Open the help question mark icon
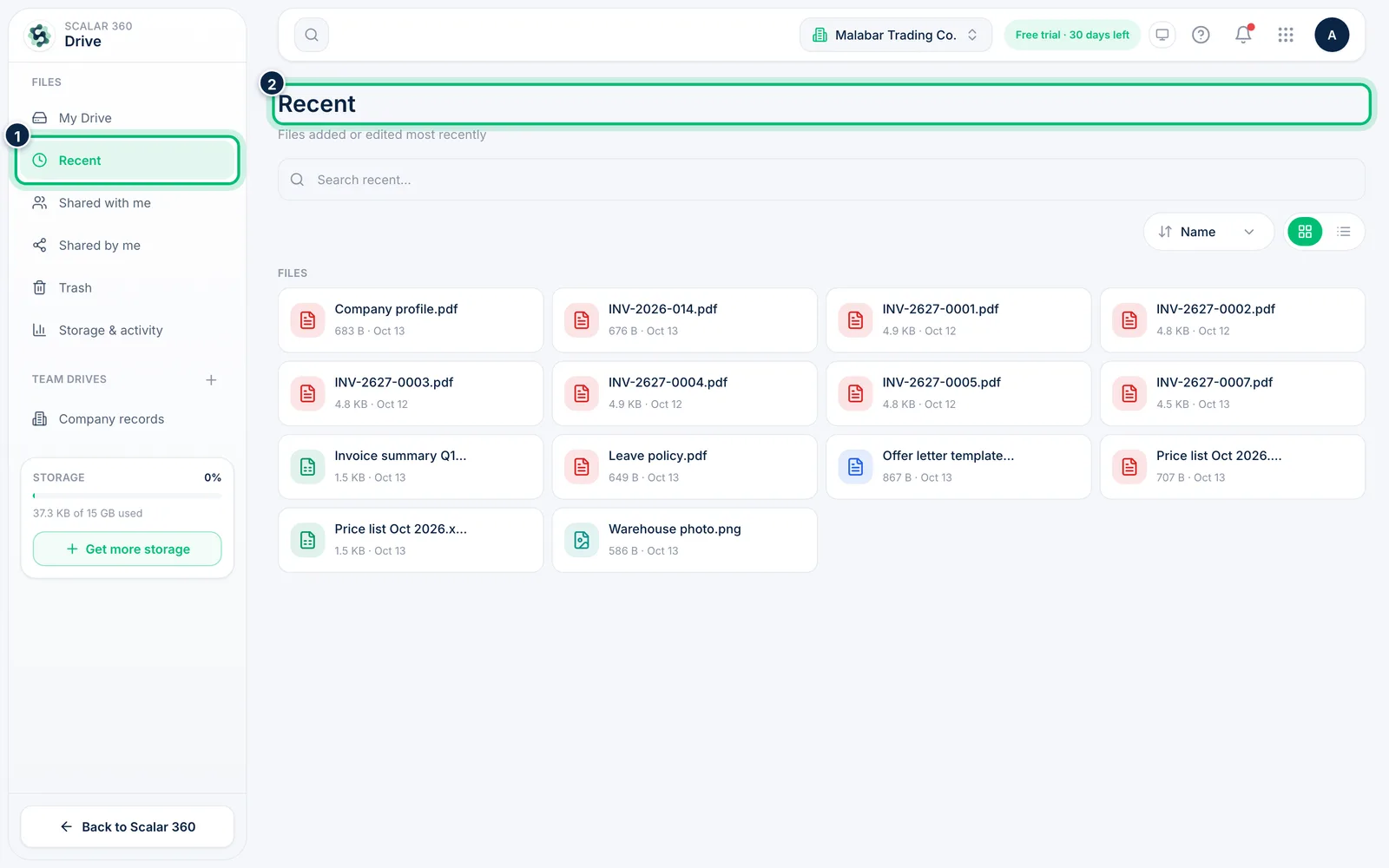This screenshot has height=868, width=1389. (1201, 35)
